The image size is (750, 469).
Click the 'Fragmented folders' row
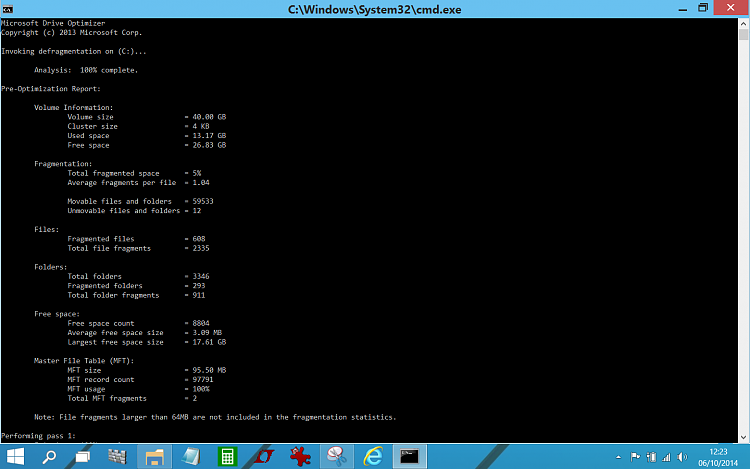pos(136,285)
